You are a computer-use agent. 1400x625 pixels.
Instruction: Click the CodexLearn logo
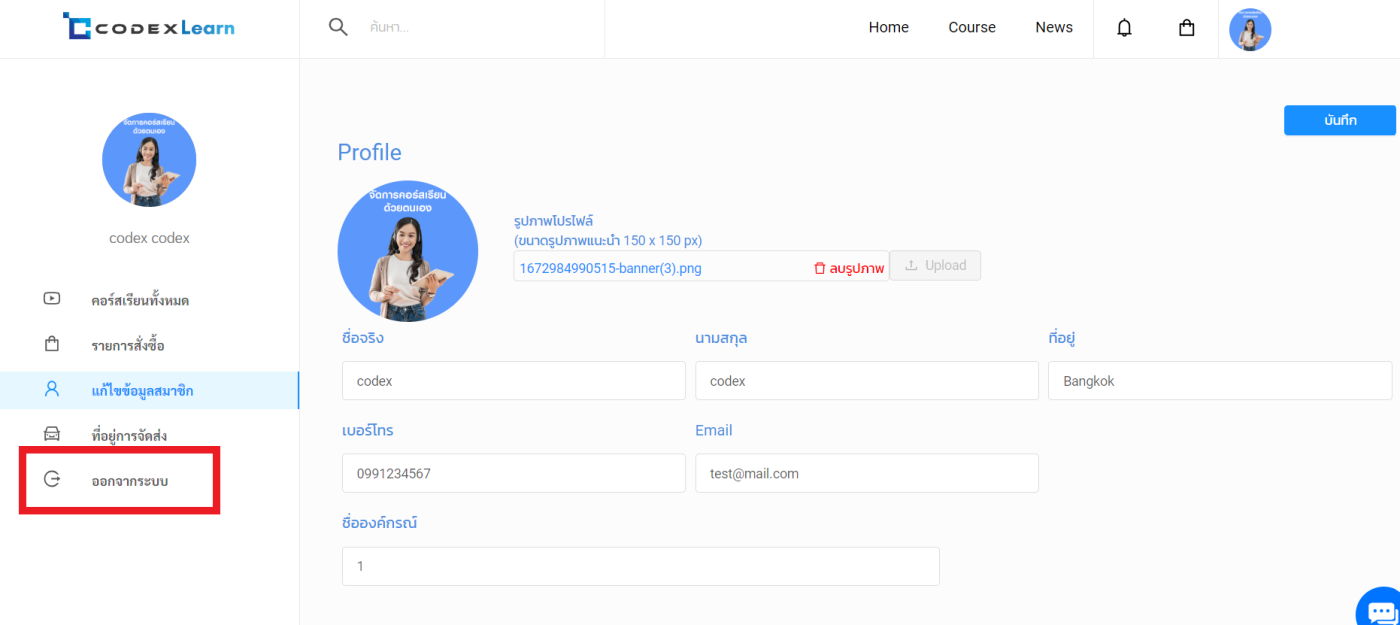[149, 27]
